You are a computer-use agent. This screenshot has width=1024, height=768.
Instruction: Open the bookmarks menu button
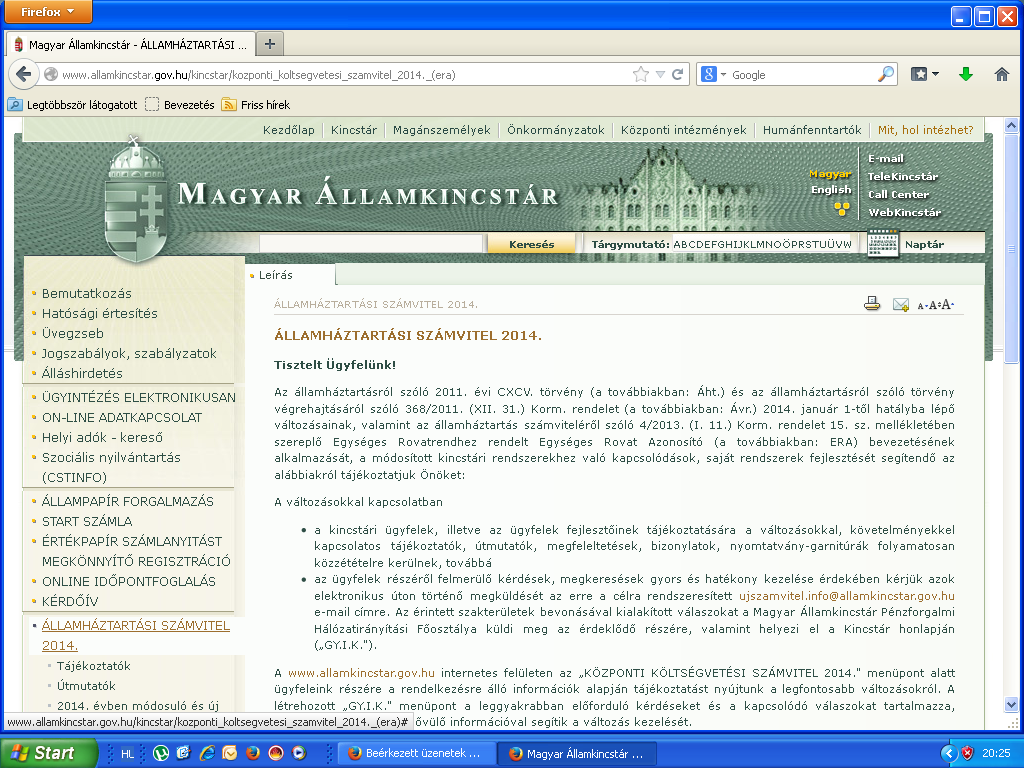click(x=925, y=74)
